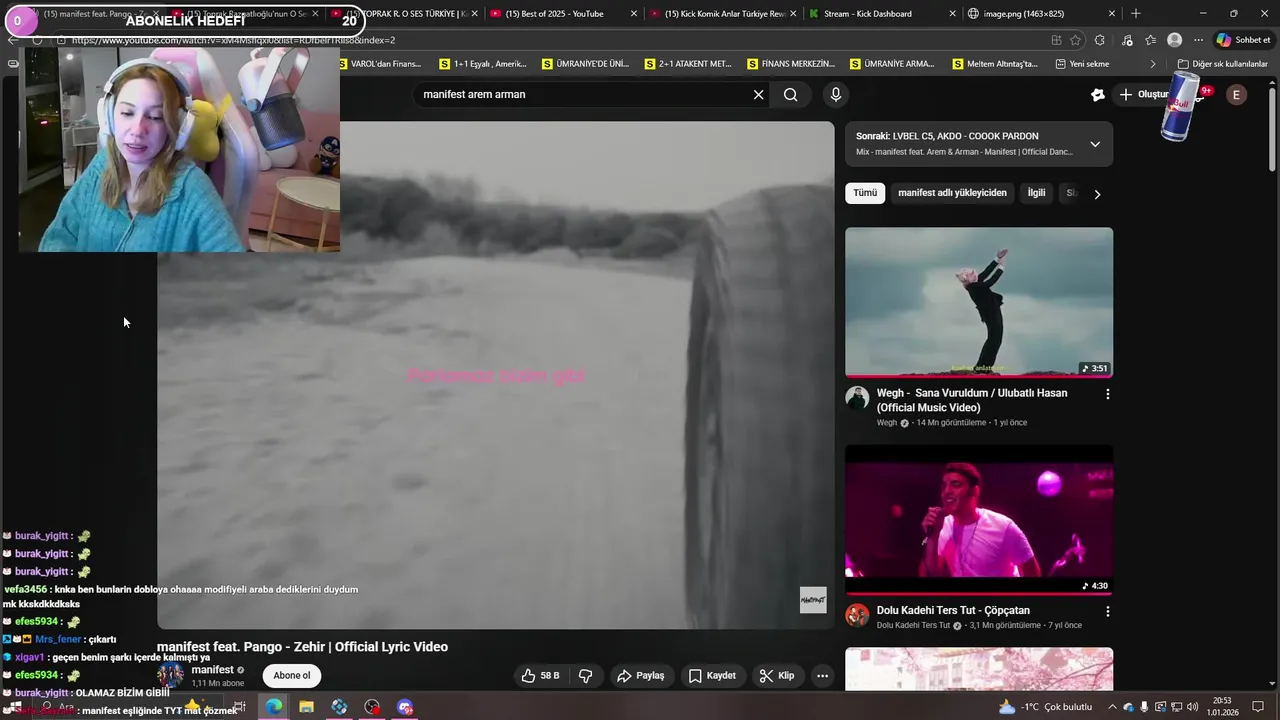
Task: Like the video with the thumbs-up button
Action: [540, 676]
